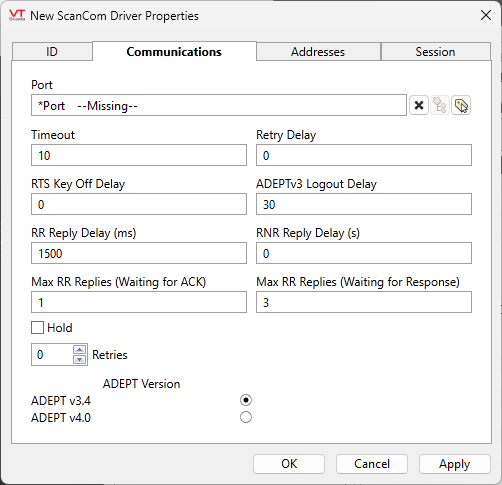The height and width of the screenshot is (485, 502).
Task: Click the Timeout input field
Action: [139, 155]
